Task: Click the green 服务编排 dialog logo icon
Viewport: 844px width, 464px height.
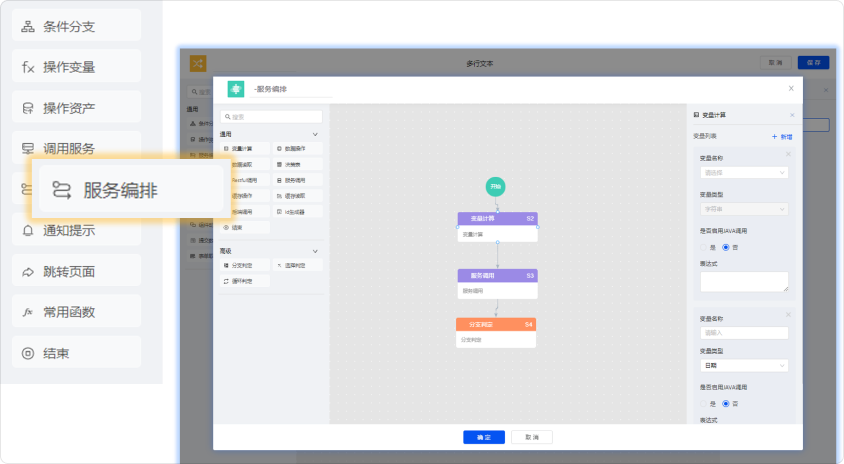Action: click(x=237, y=89)
